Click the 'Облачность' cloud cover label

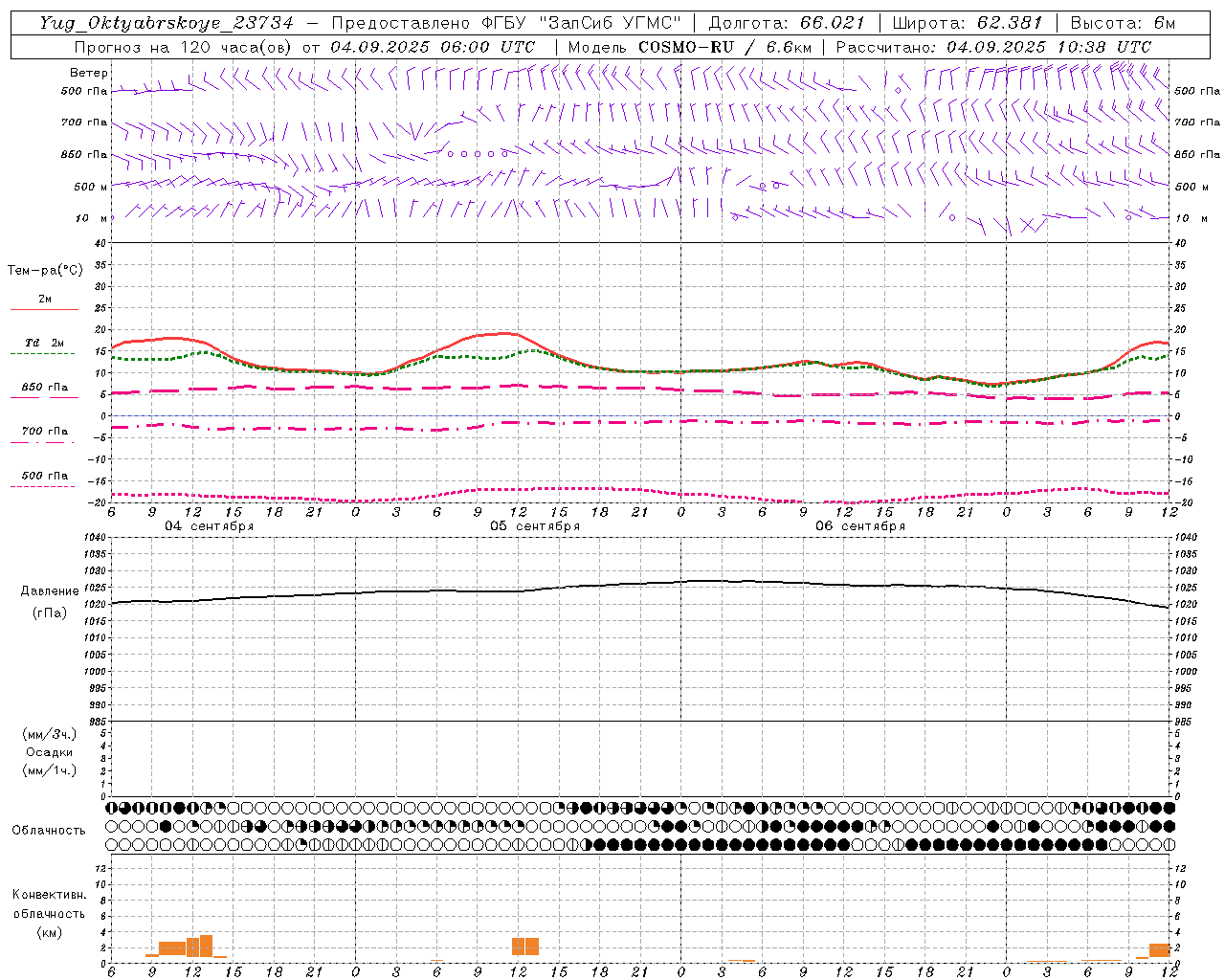pos(49,830)
